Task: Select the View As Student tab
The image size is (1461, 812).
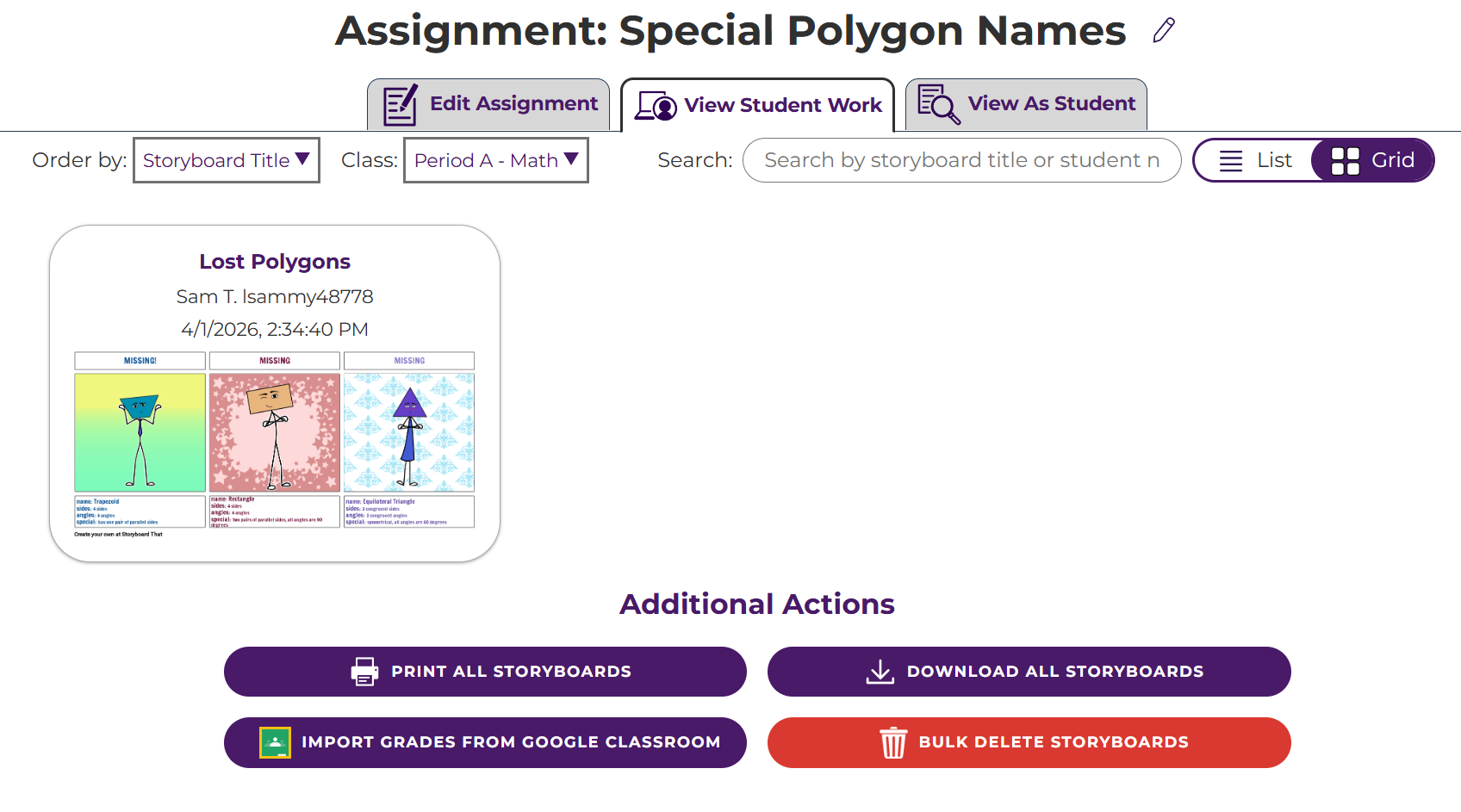Action: (x=1027, y=104)
